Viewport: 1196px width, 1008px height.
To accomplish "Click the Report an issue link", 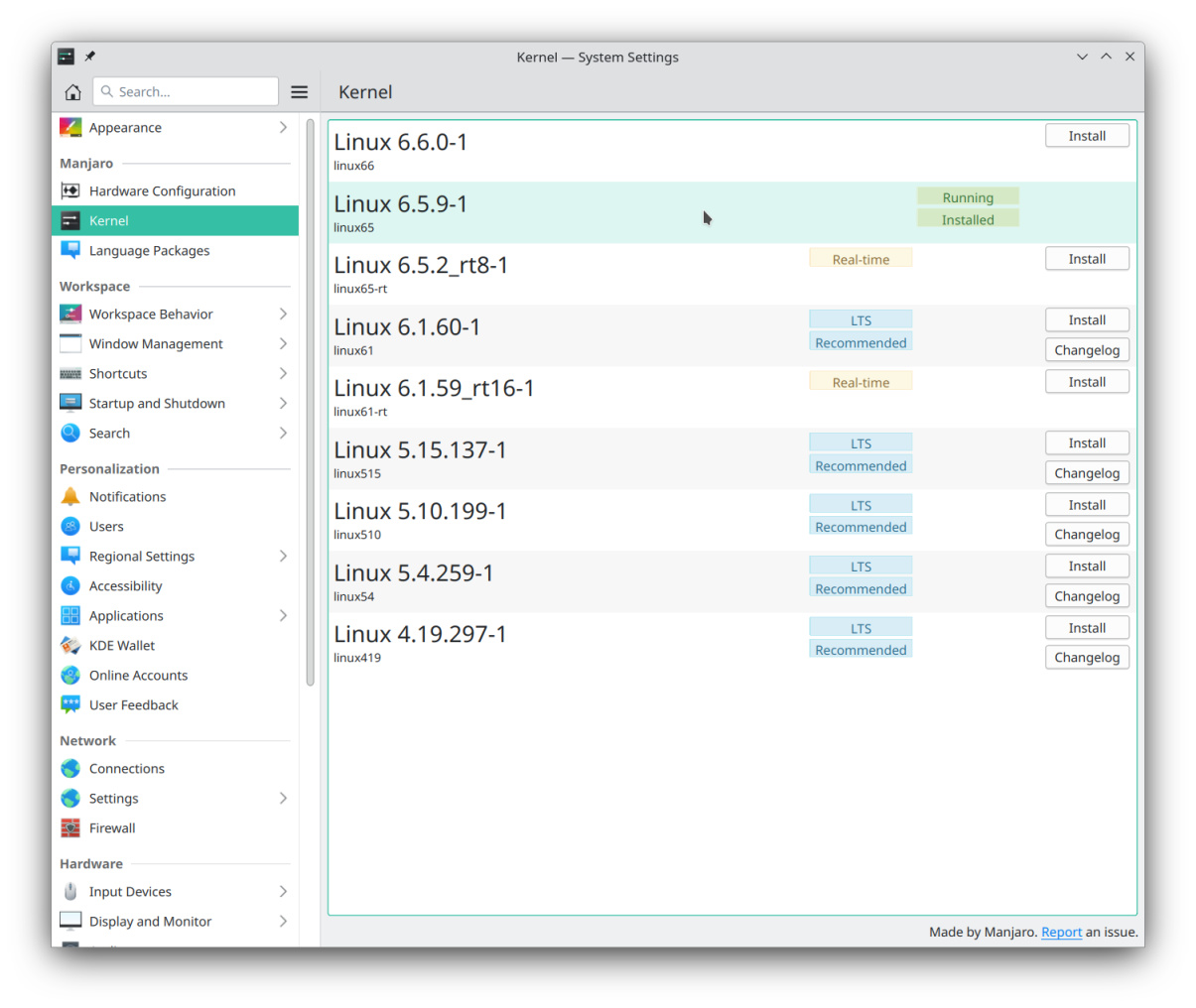I will pos(1061,933).
